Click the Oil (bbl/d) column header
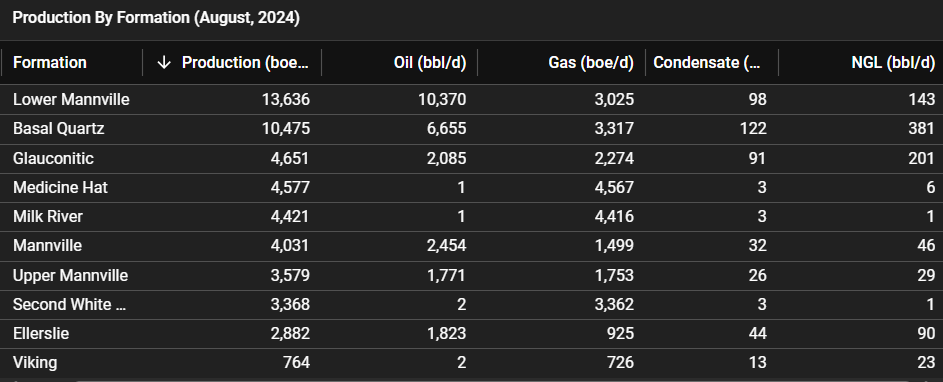This screenshot has width=943, height=382. coord(430,63)
